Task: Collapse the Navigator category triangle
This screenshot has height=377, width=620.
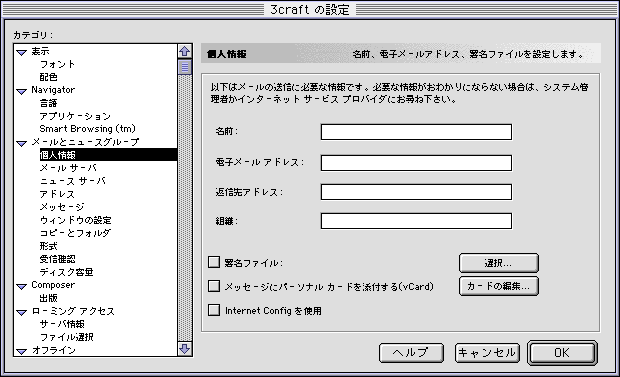Action: click(x=22, y=91)
